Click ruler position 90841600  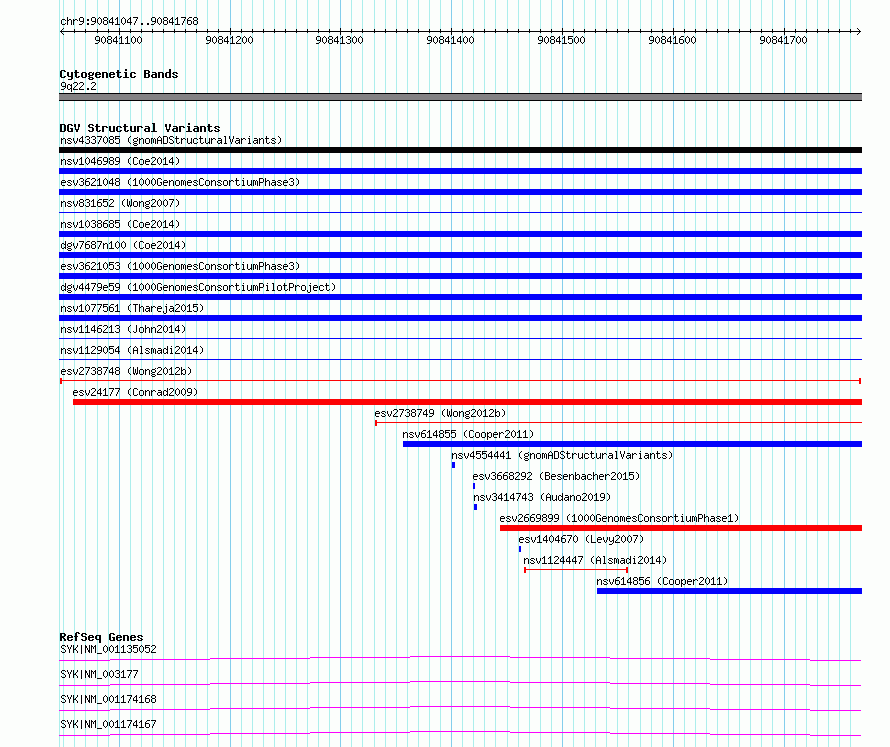pos(673,40)
